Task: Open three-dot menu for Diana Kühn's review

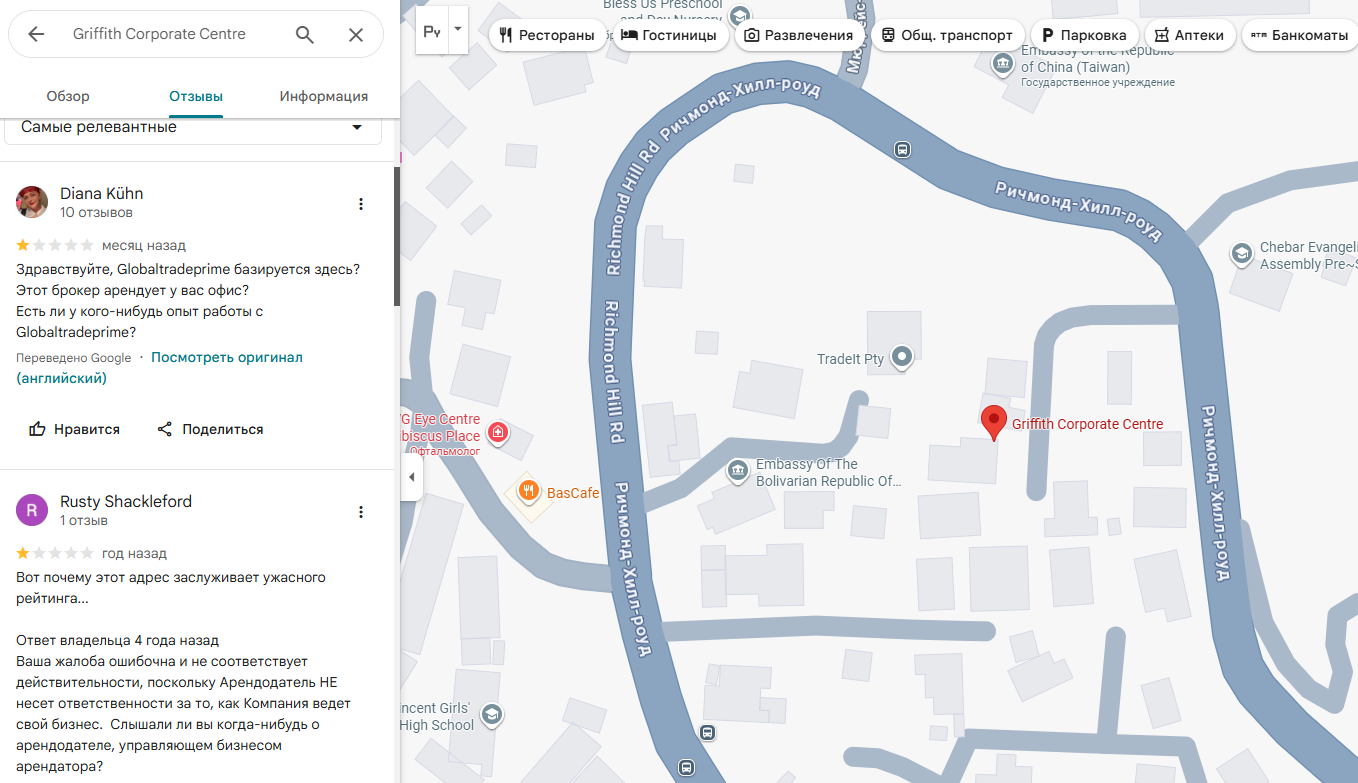Action: pyautogui.click(x=361, y=204)
